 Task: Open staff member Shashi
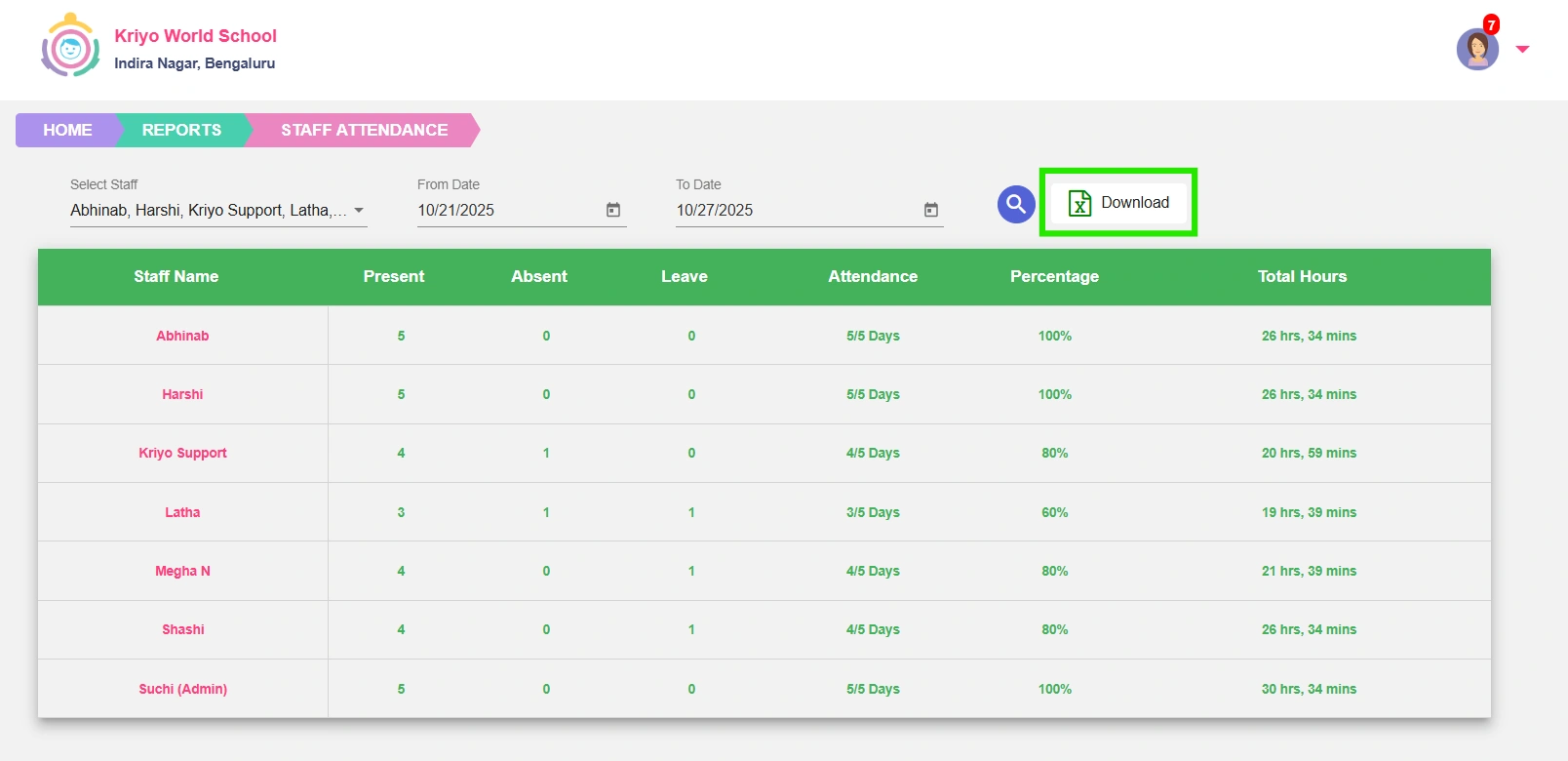pyautogui.click(x=182, y=629)
